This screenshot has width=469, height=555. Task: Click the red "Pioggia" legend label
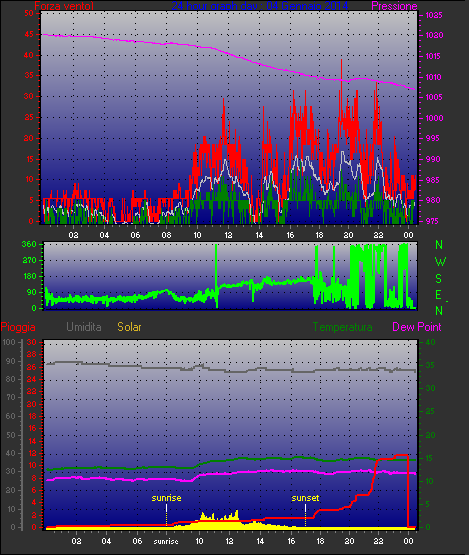pos(18,327)
